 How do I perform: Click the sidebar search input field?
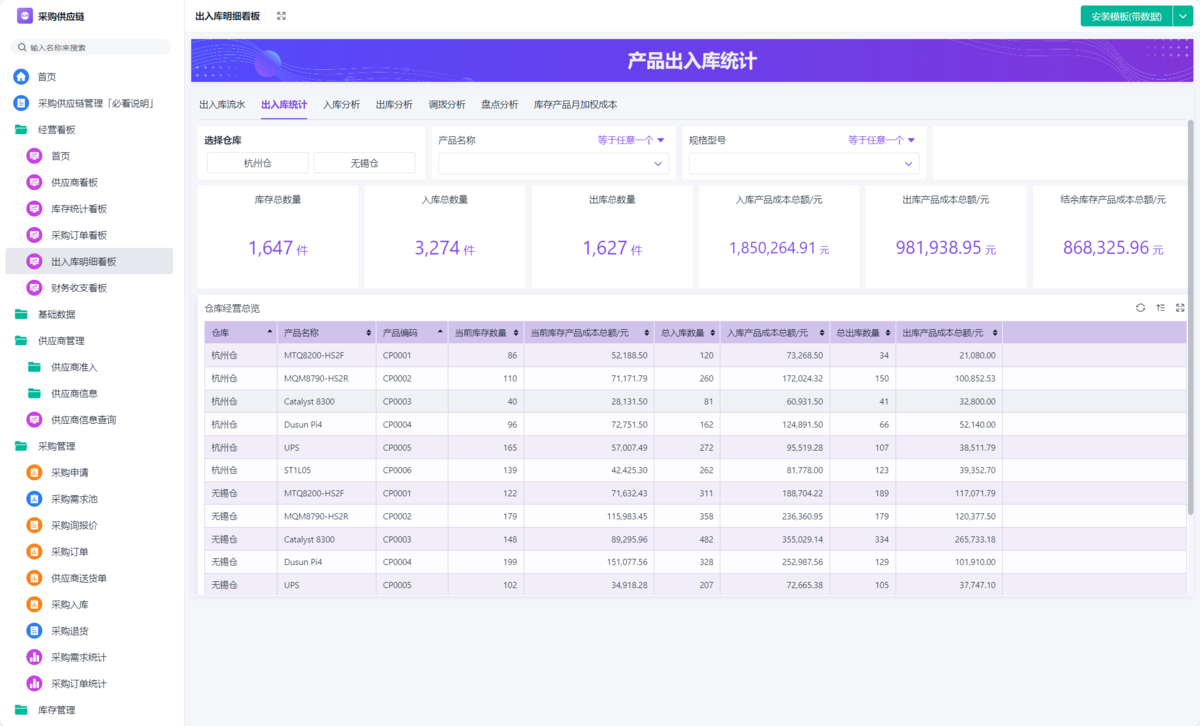coord(95,47)
